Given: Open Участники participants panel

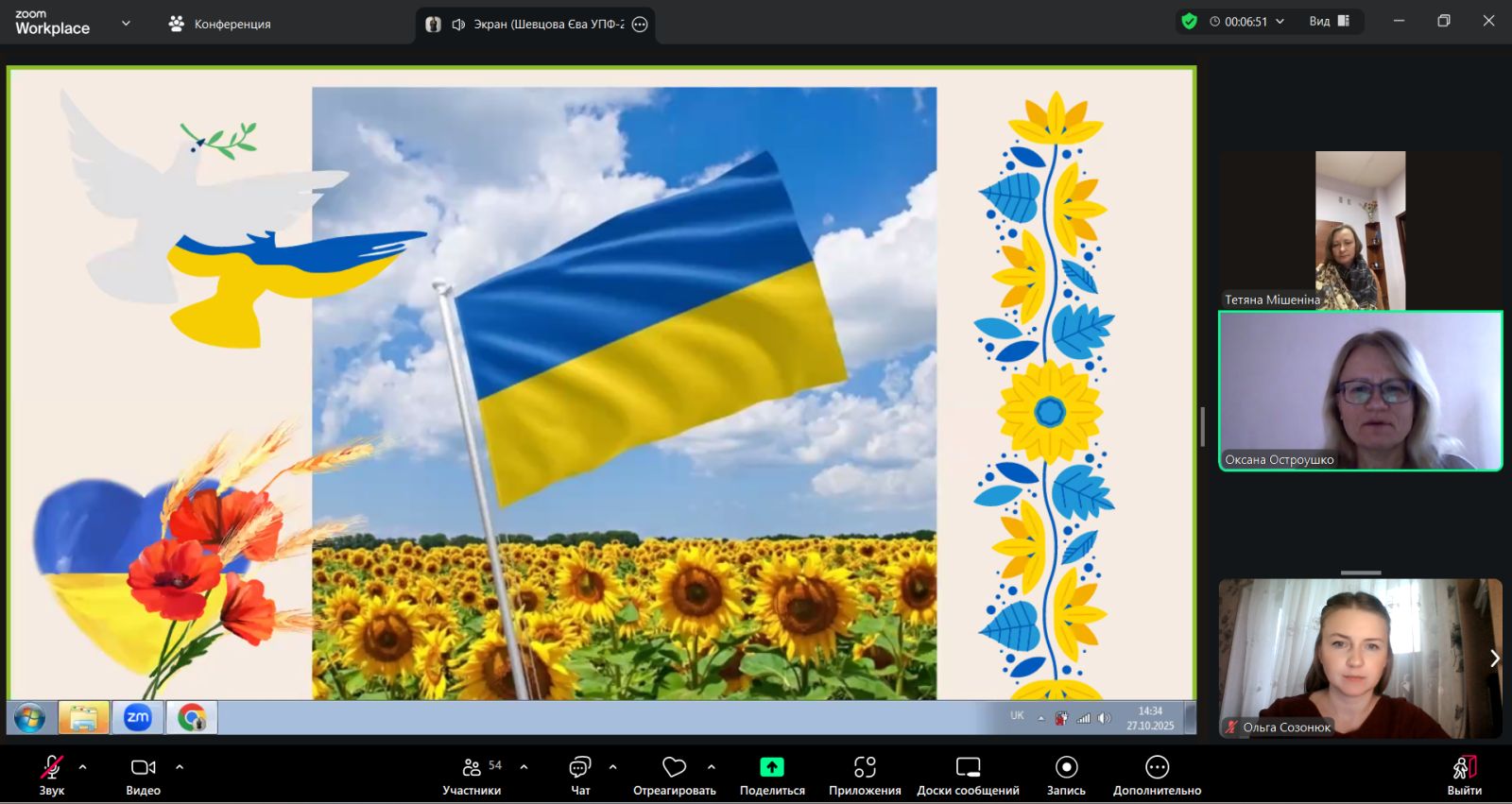Looking at the screenshot, I should coord(472,775).
